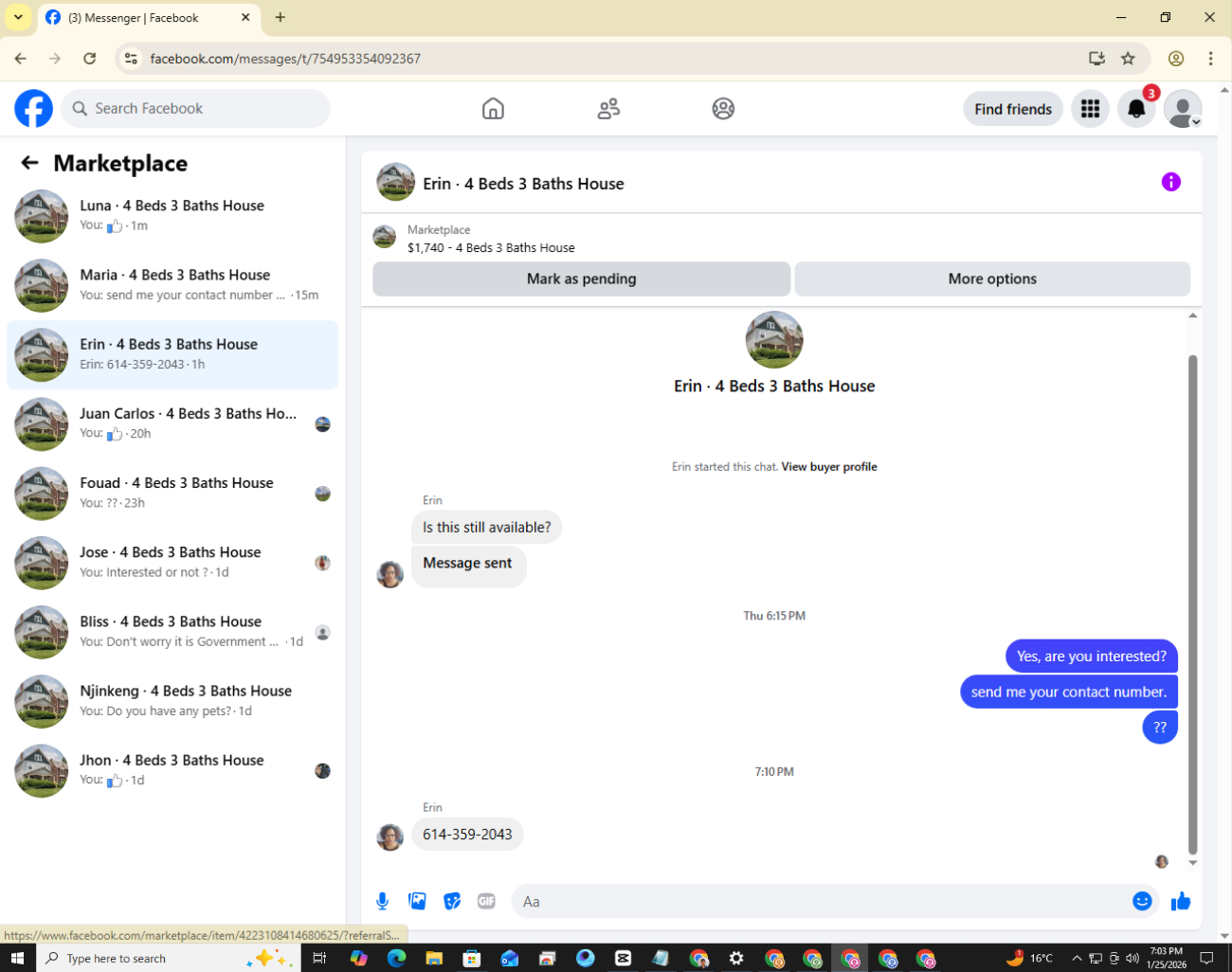The height and width of the screenshot is (972, 1232).
Task: Click Erin's phone number message 614-359-2043
Action: [x=467, y=835]
